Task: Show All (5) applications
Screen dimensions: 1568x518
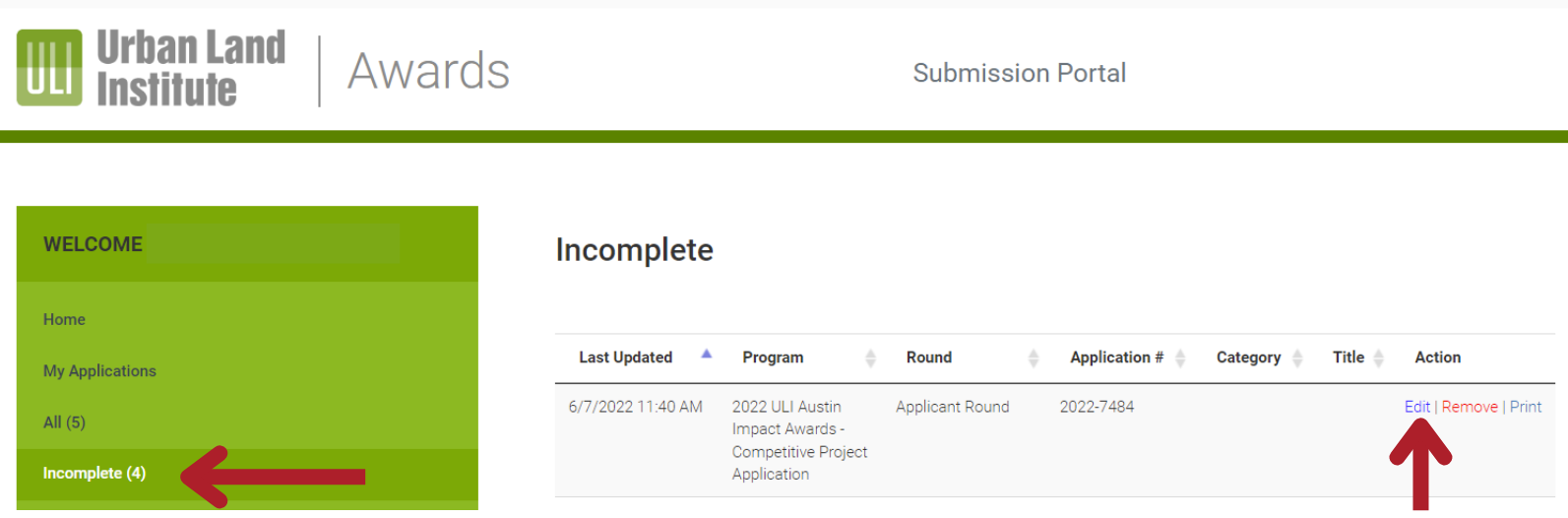Action: (x=64, y=422)
